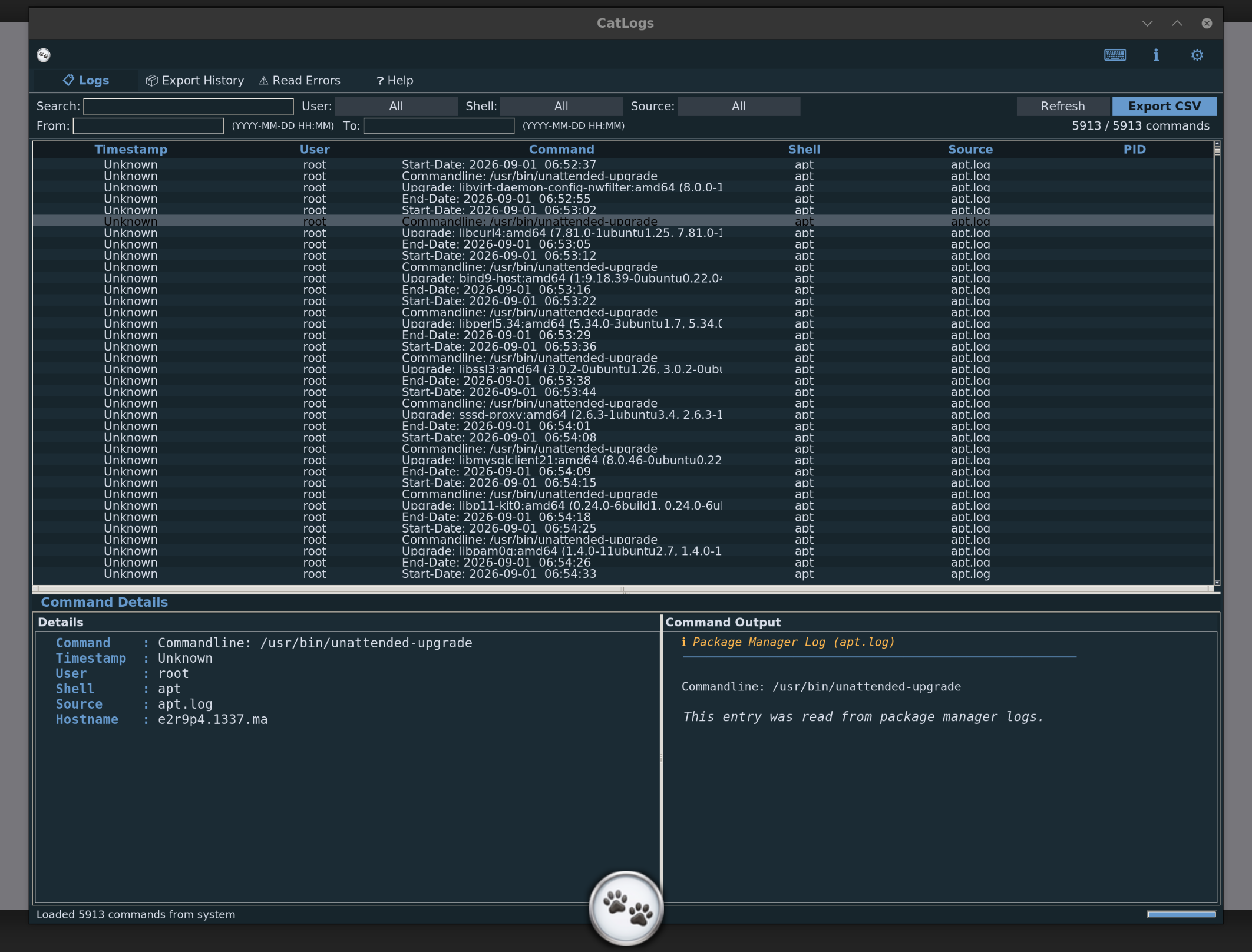Sort by the Shell column header
Screen dimensions: 1252x952
804,150
